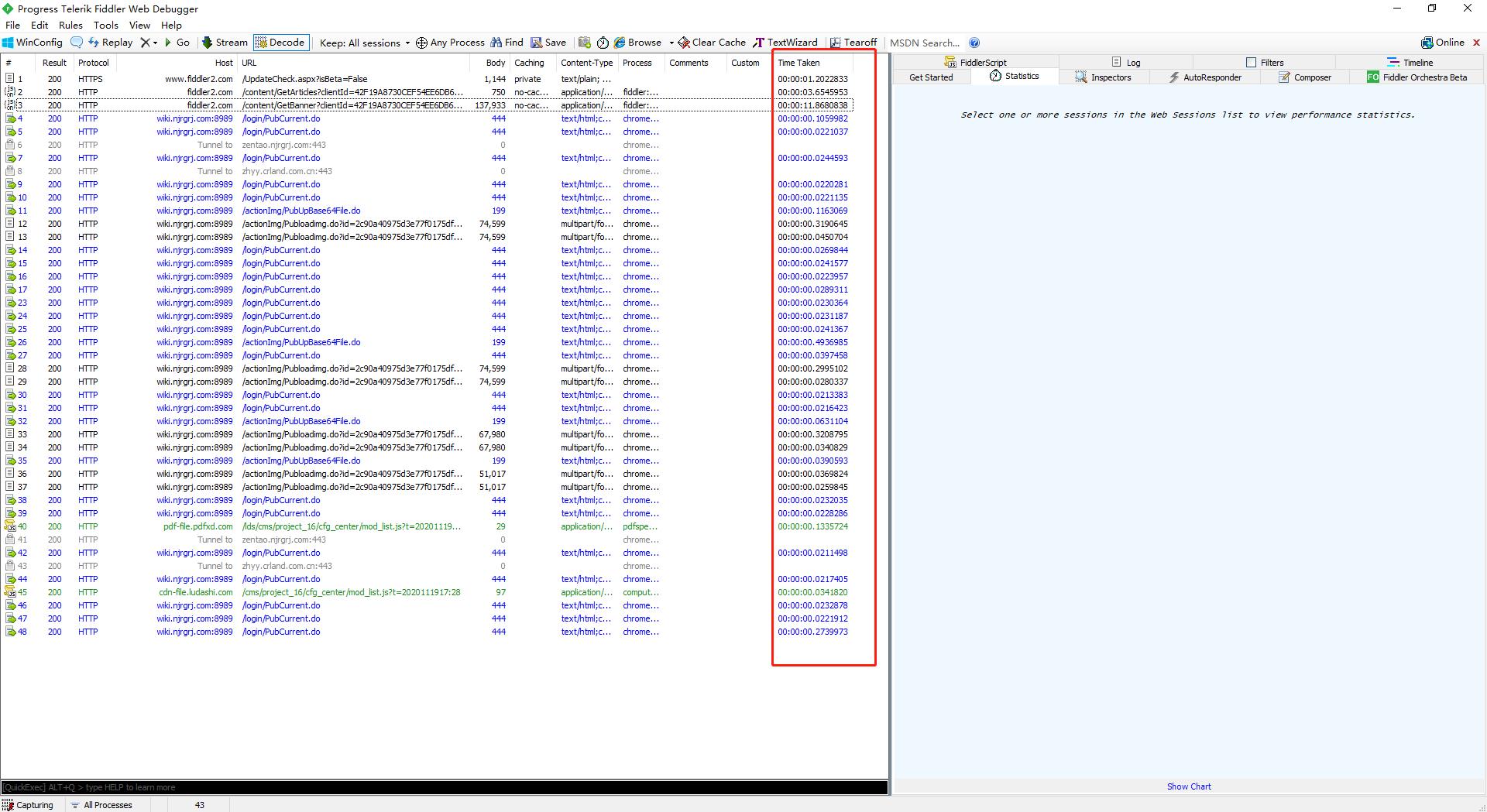Click time value 00:00:11.8680838
This screenshot has height=812, width=1487.
click(812, 105)
